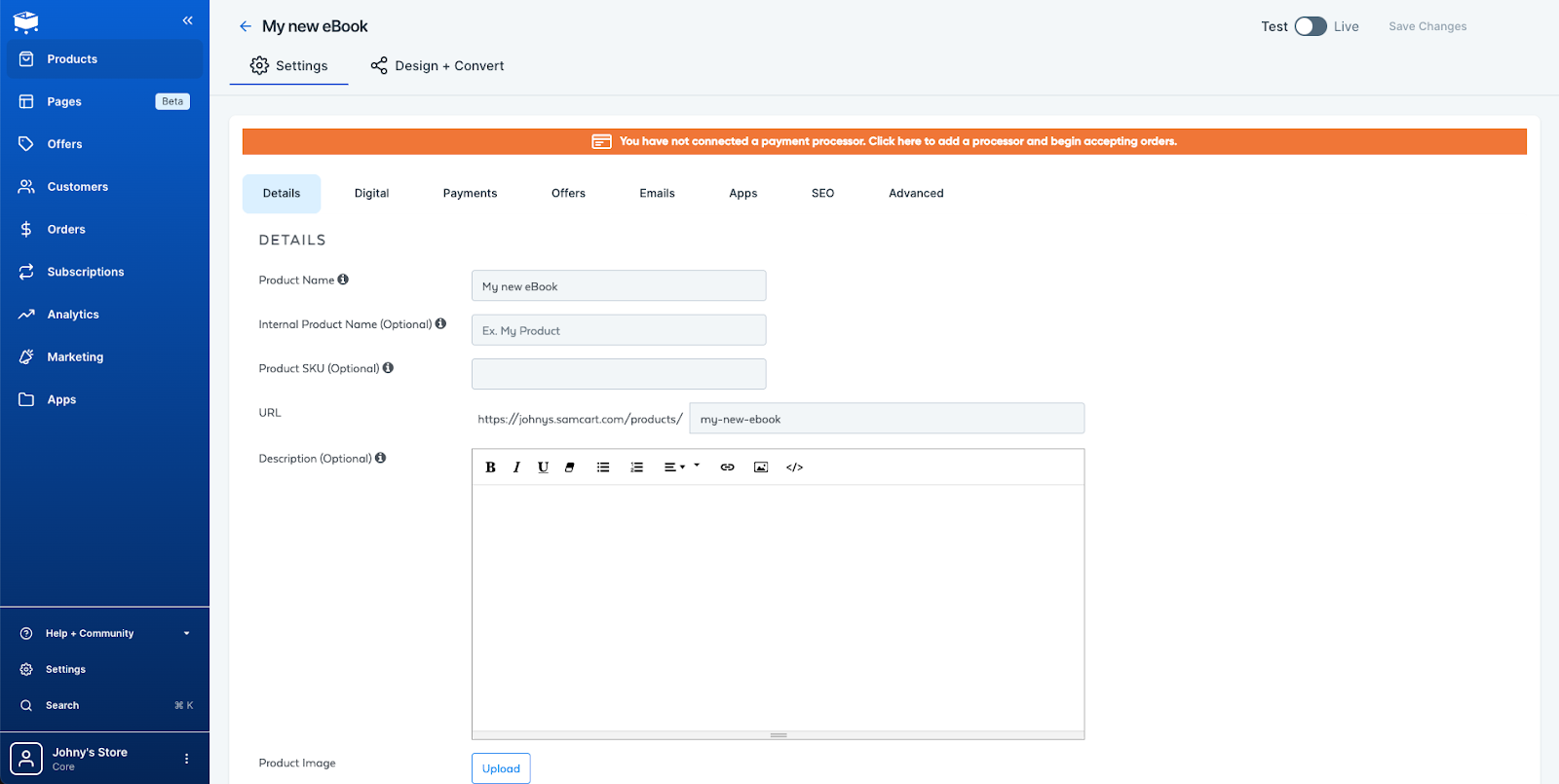Click Internal Product Name info icon
Image resolution: width=1559 pixels, height=784 pixels.
point(440,323)
